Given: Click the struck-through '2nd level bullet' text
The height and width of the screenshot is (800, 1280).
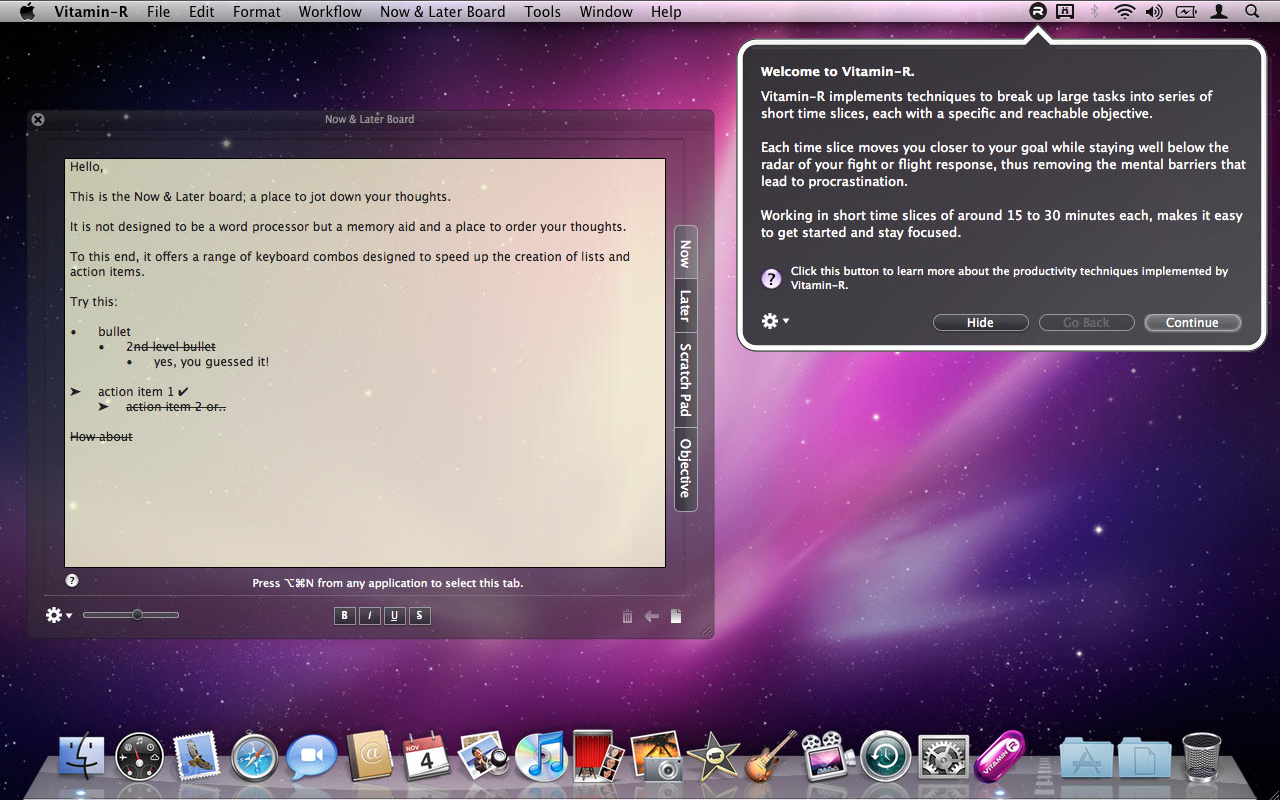Looking at the screenshot, I should pos(171,347).
